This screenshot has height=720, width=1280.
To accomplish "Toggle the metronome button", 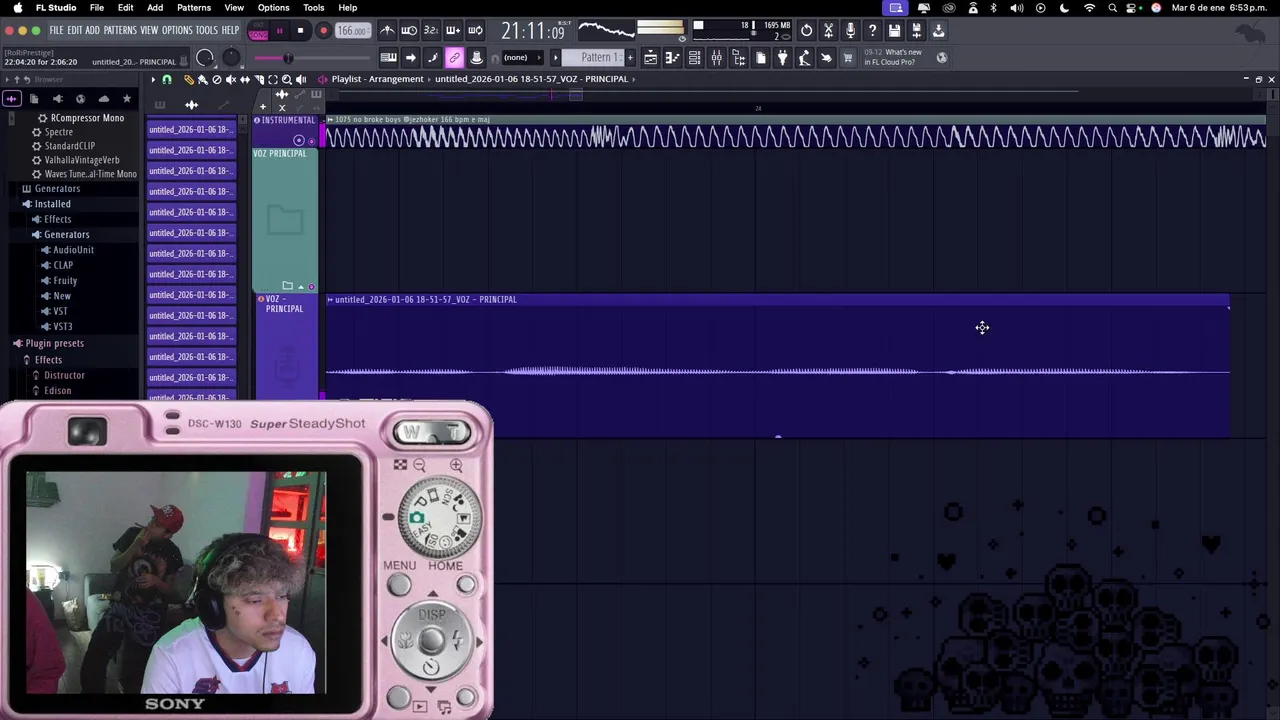I will click(387, 30).
